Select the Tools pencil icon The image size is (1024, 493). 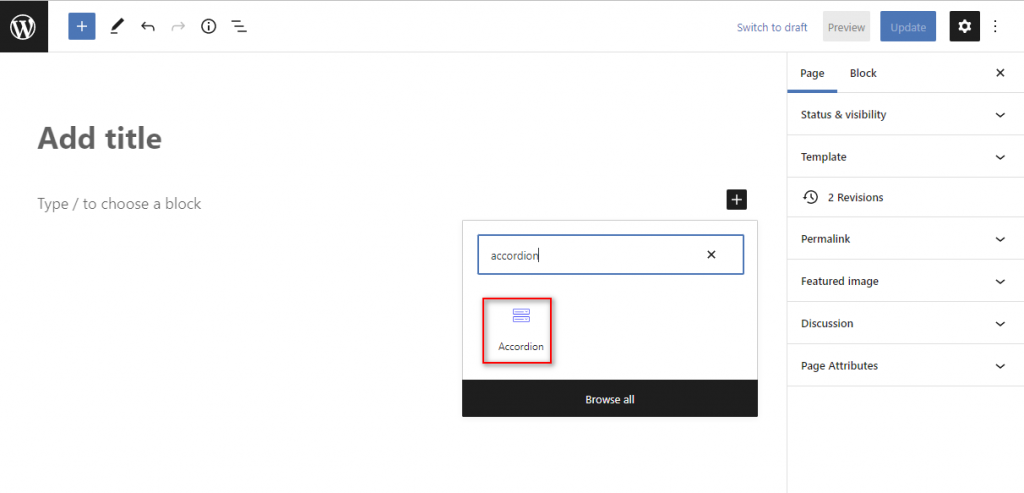tap(116, 27)
